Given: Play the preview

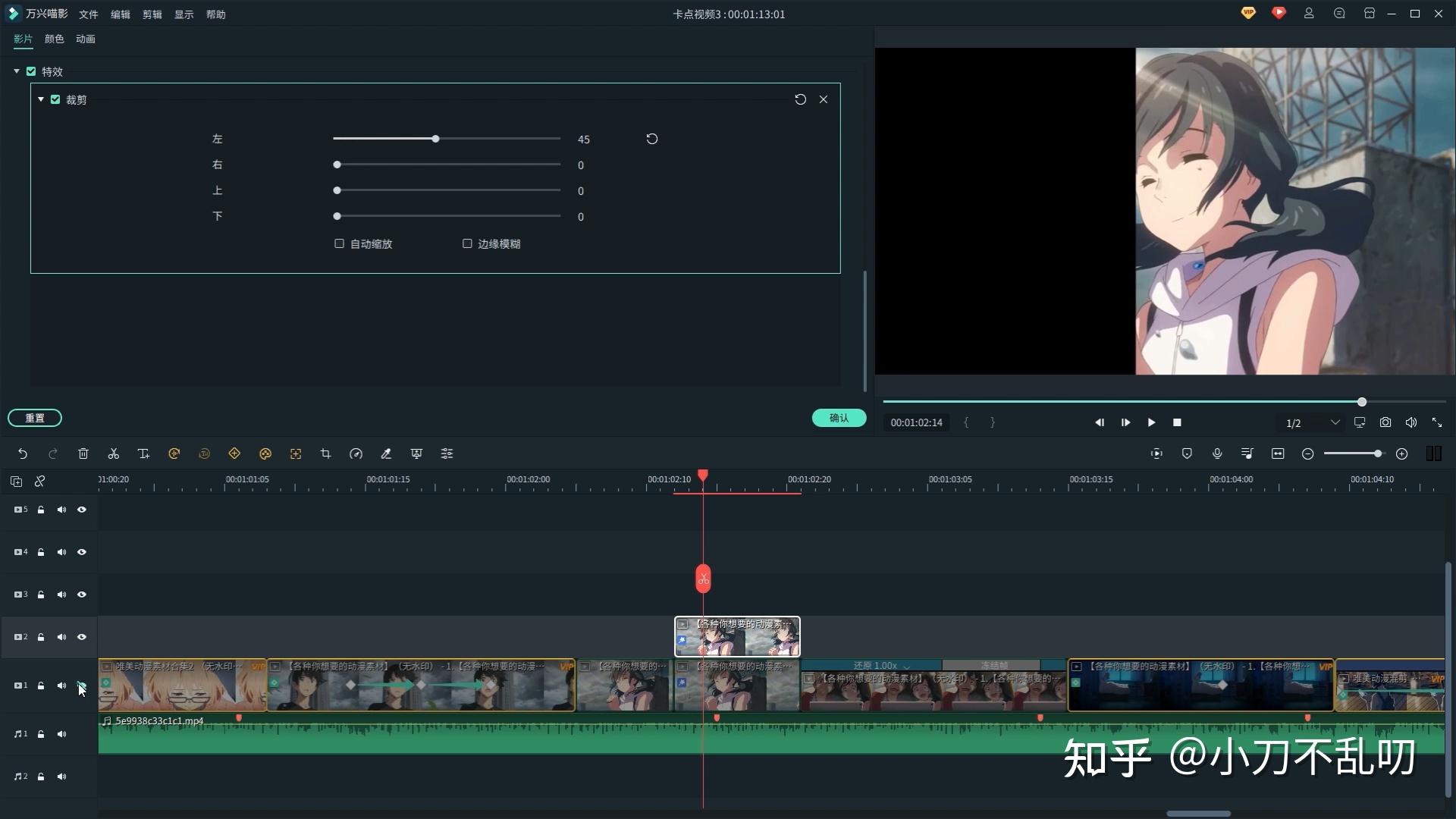Looking at the screenshot, I should pos(1151,422).
